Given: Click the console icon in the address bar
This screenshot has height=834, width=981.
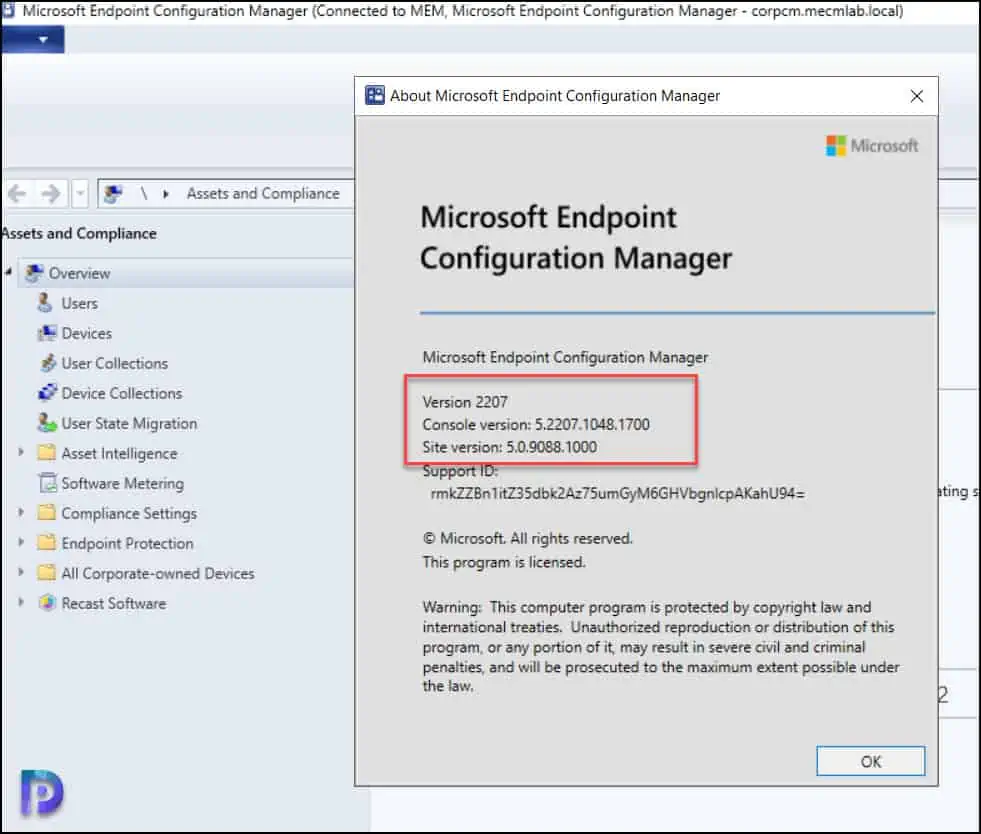Looking at the screenshot, I should pyautogui.click(x=113, y=194).
